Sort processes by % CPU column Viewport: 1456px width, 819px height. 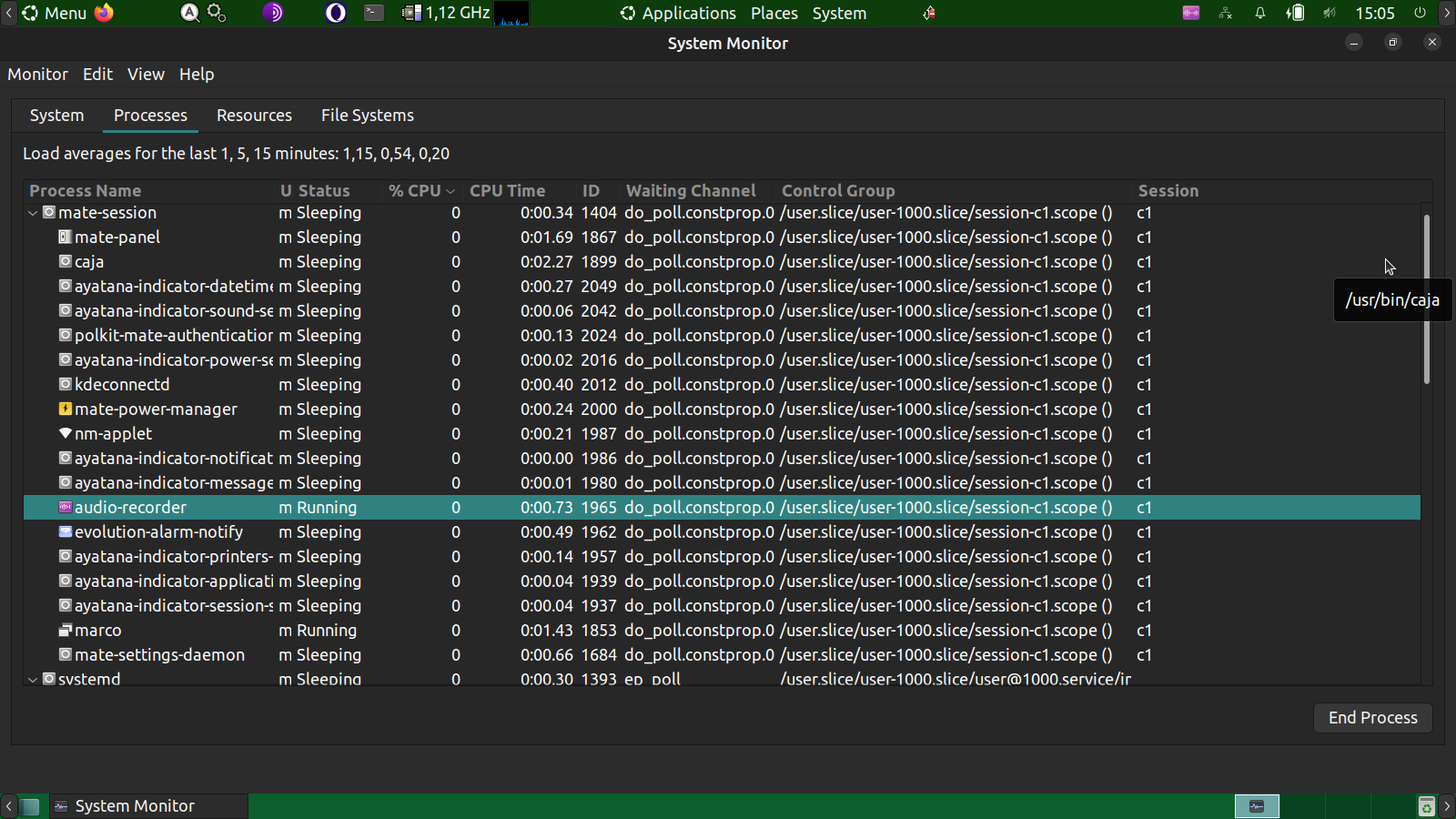(420, 191)
